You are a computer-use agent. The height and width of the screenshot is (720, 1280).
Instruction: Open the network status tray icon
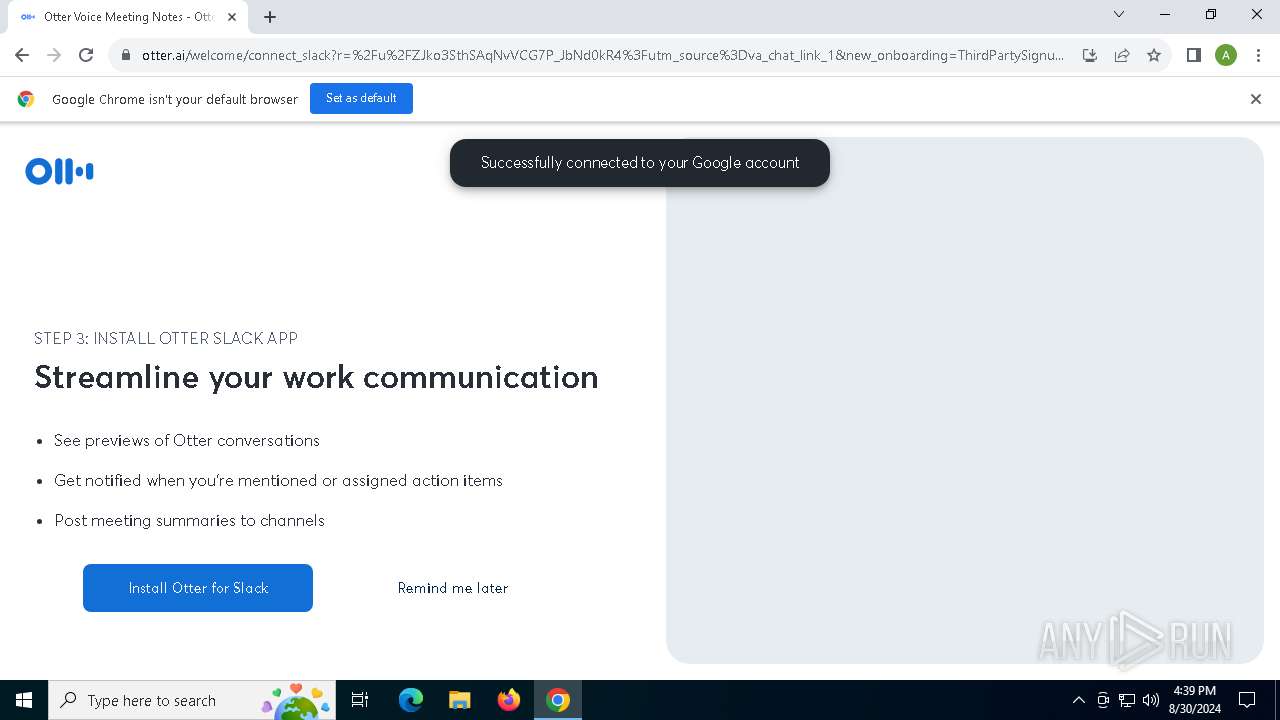(x=1127, y=700)
